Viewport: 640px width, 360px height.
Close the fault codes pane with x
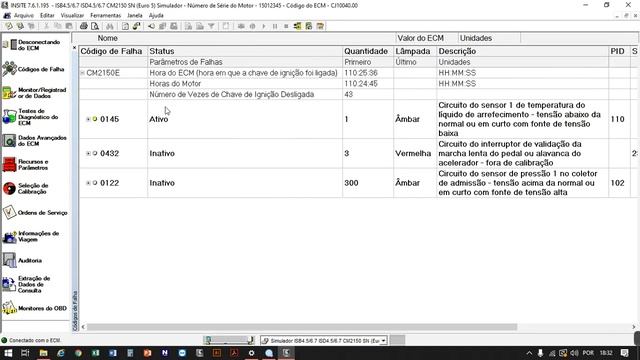pos(74,48)
